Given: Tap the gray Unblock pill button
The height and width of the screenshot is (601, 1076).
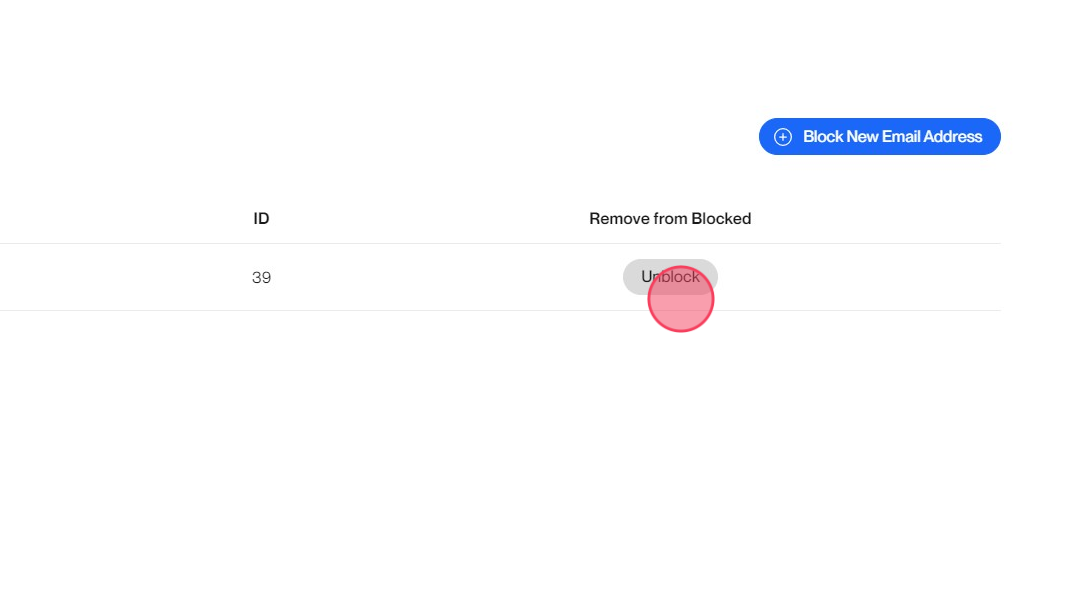Looking at the screenshot, I should point(670,276).
